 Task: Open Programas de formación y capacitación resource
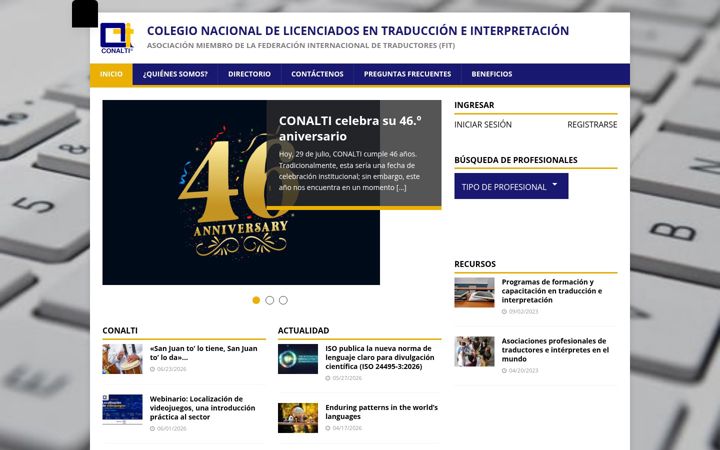point(551,291)
